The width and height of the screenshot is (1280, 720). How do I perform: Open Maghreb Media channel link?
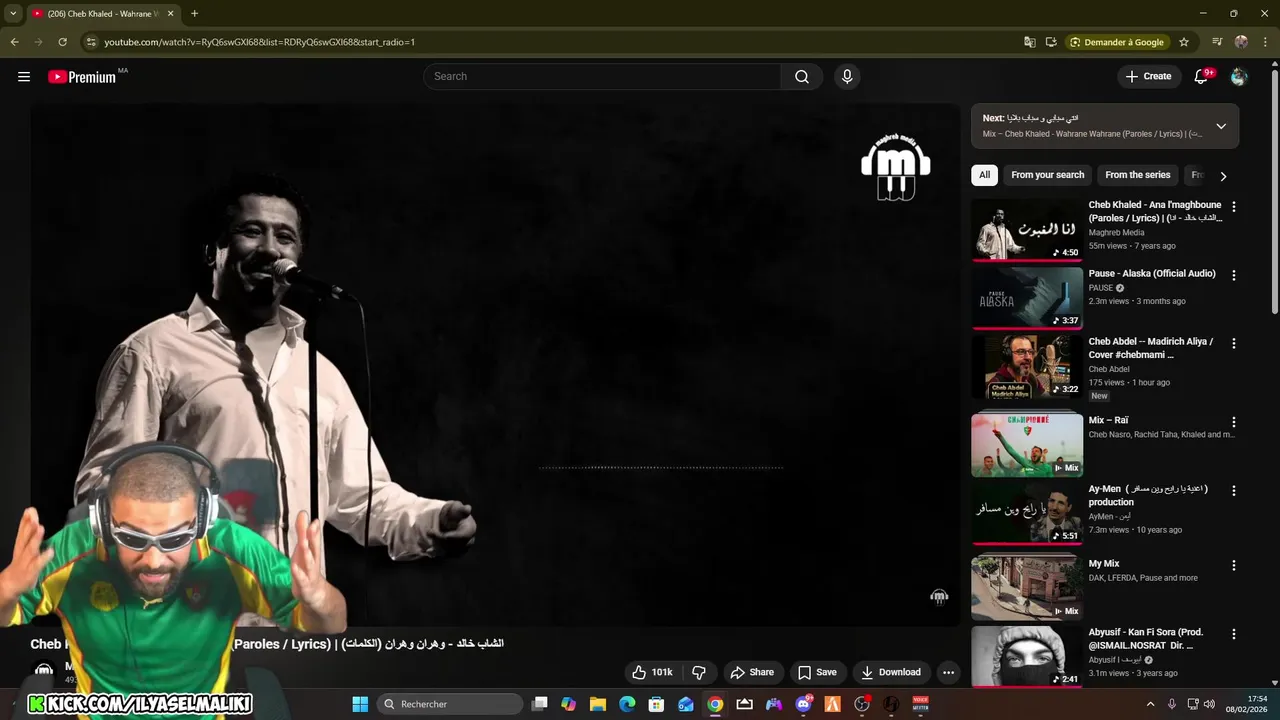coord(1116,232)
